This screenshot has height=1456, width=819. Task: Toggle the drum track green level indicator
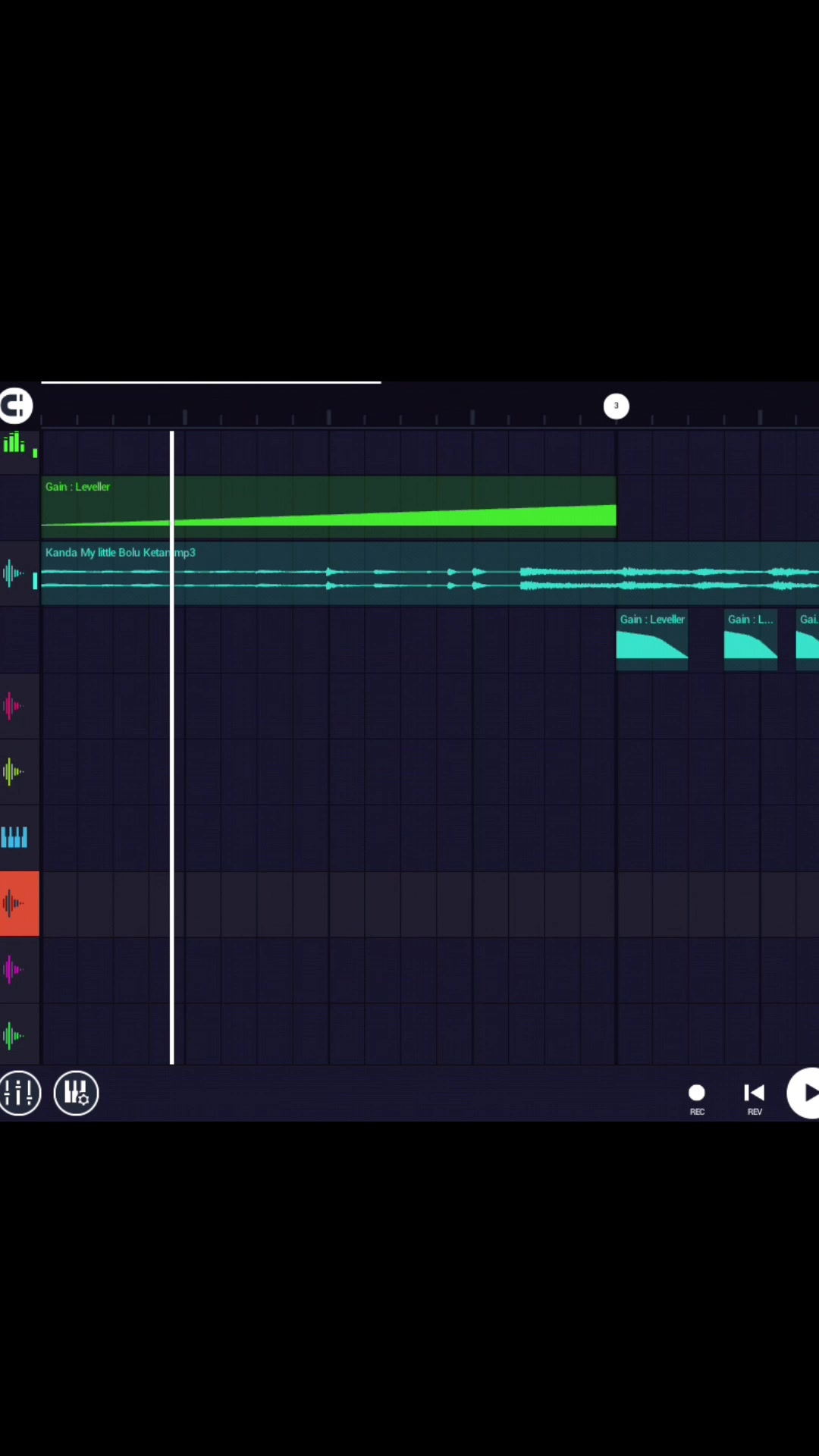pos(35,453)
